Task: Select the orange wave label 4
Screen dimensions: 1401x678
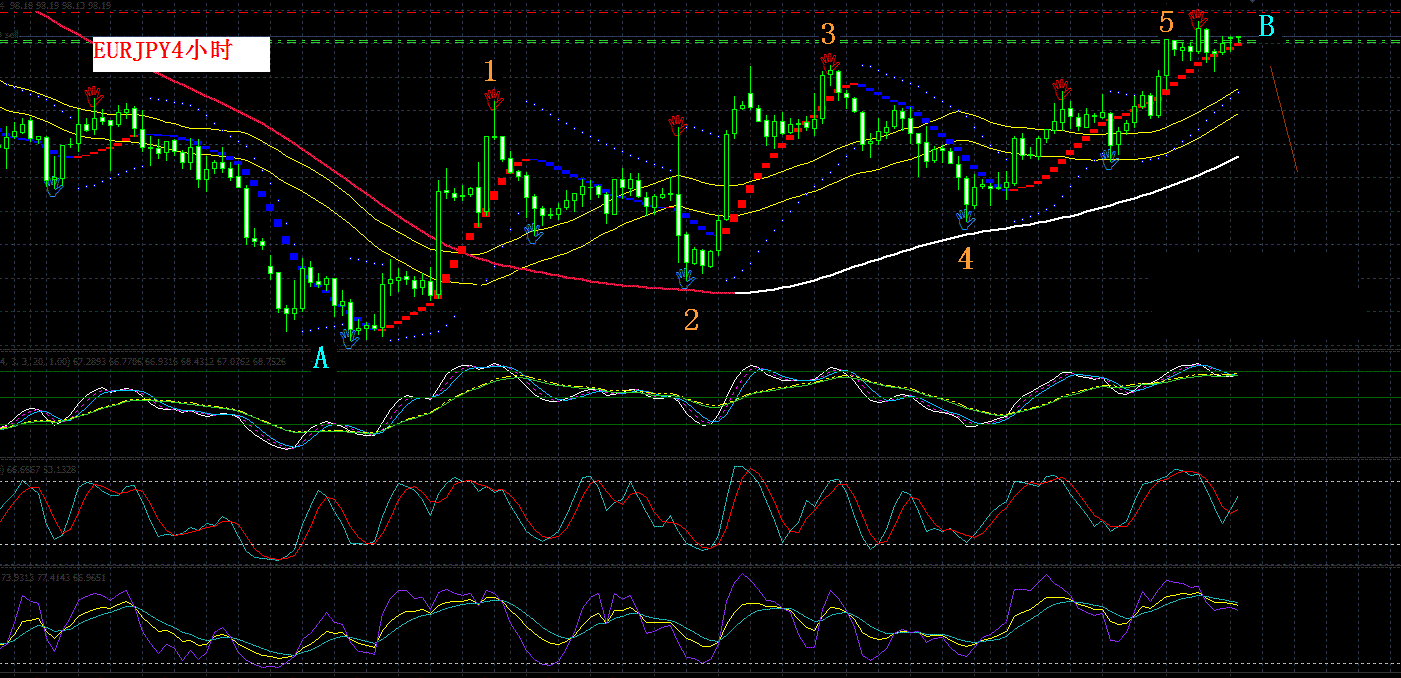Action: 965,259
